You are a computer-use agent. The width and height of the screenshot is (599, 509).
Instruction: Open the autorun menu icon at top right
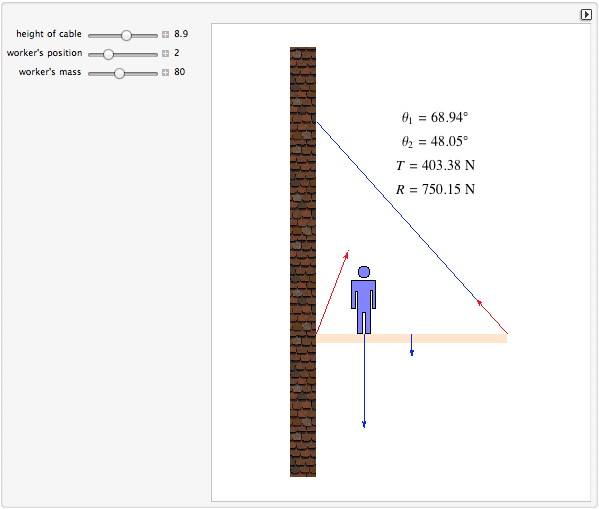click(x=586, y=15)
